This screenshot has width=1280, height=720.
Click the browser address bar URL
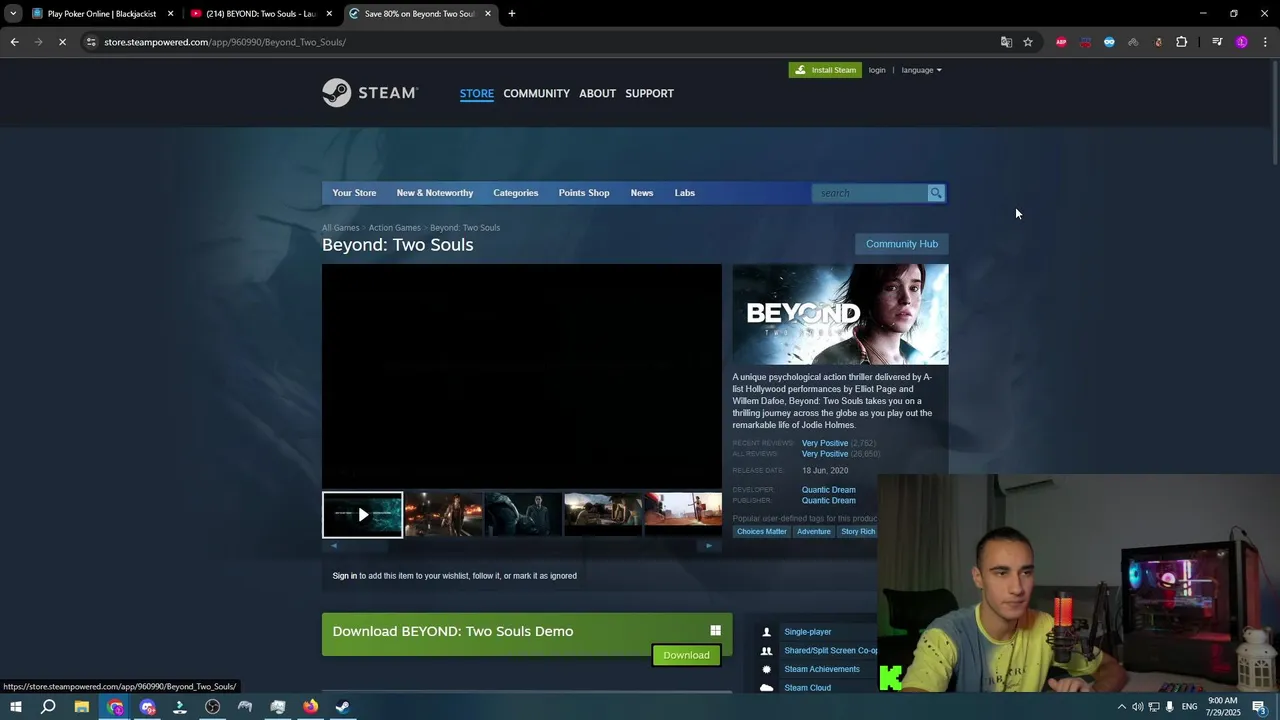coord(224,42)
